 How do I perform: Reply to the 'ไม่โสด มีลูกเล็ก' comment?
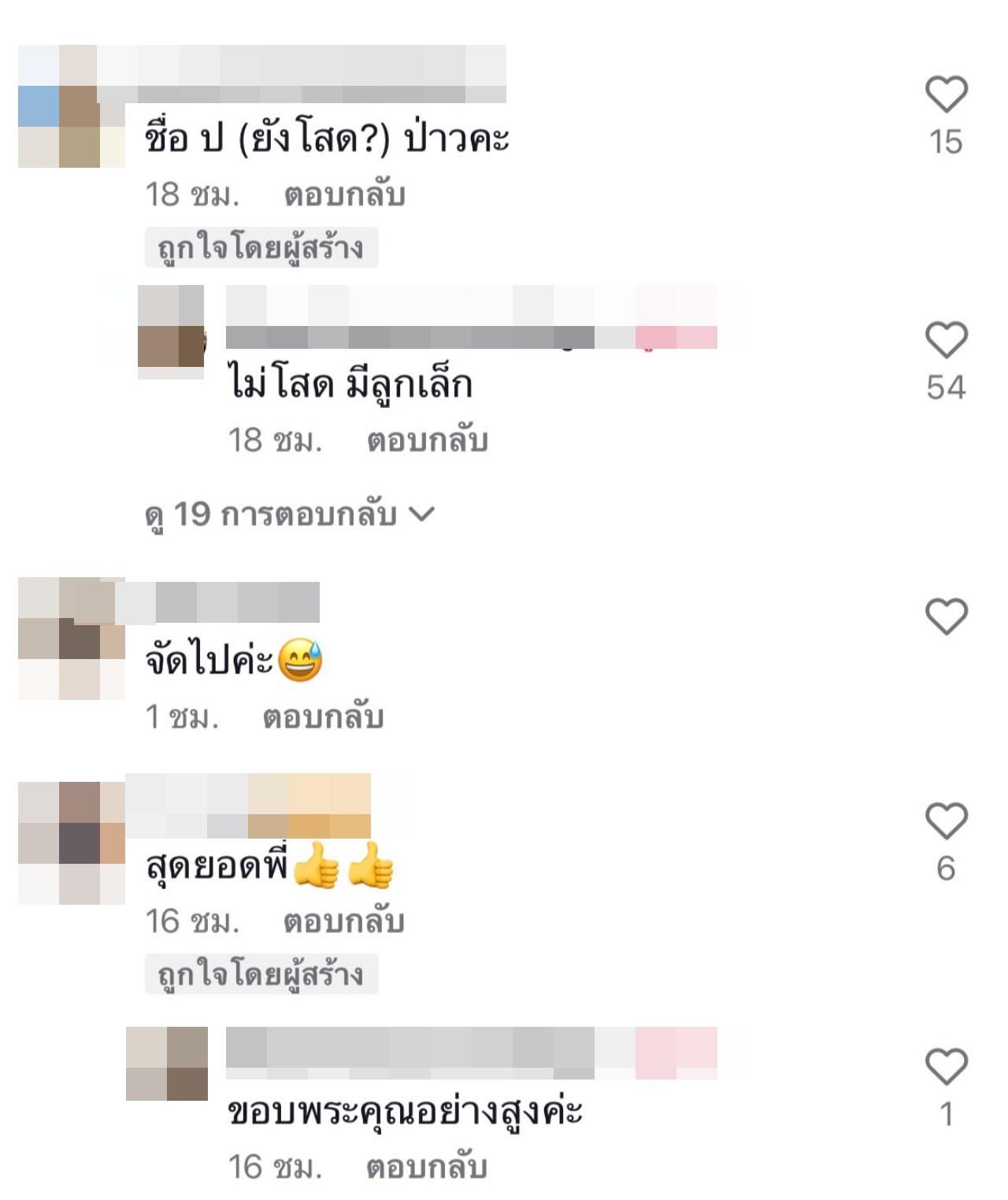428,441
